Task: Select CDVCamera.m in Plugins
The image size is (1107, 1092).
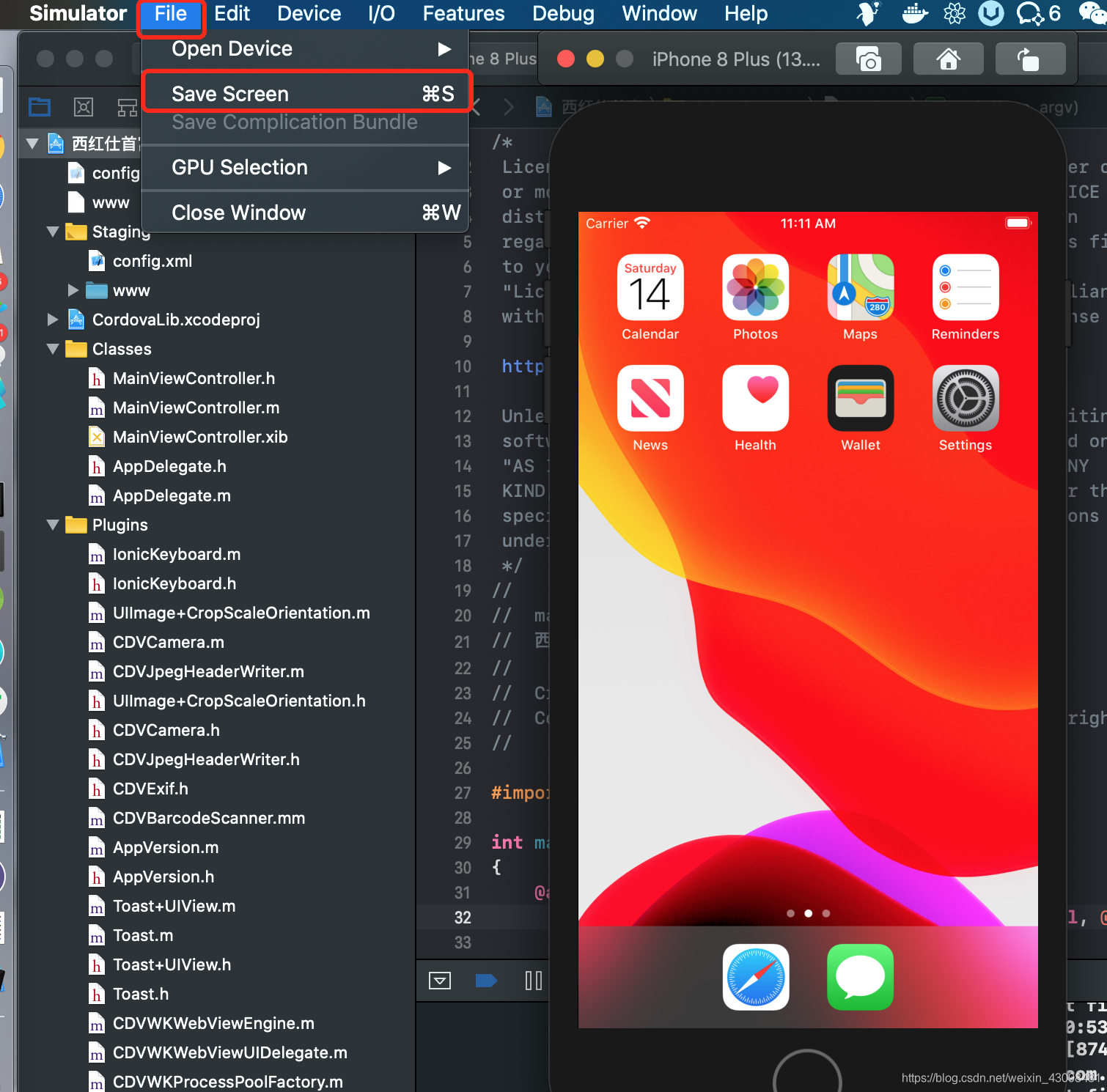Action: pyautogui.click(x=168, y=642)
